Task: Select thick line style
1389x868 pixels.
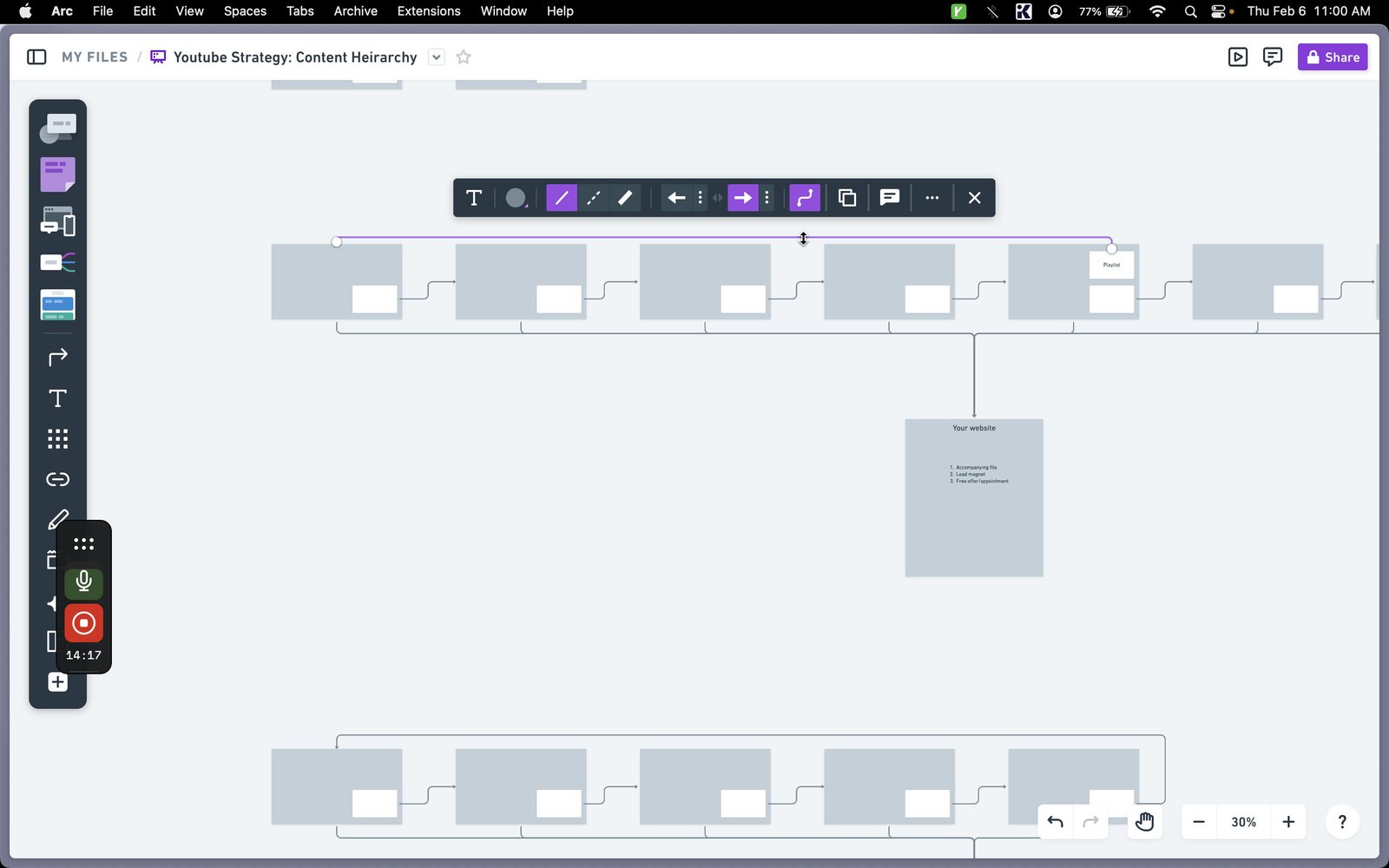Action: [625, 198]
